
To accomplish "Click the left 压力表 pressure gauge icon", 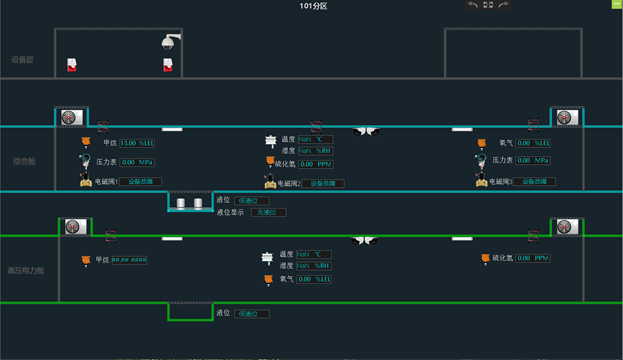I will tap(85, 161).
